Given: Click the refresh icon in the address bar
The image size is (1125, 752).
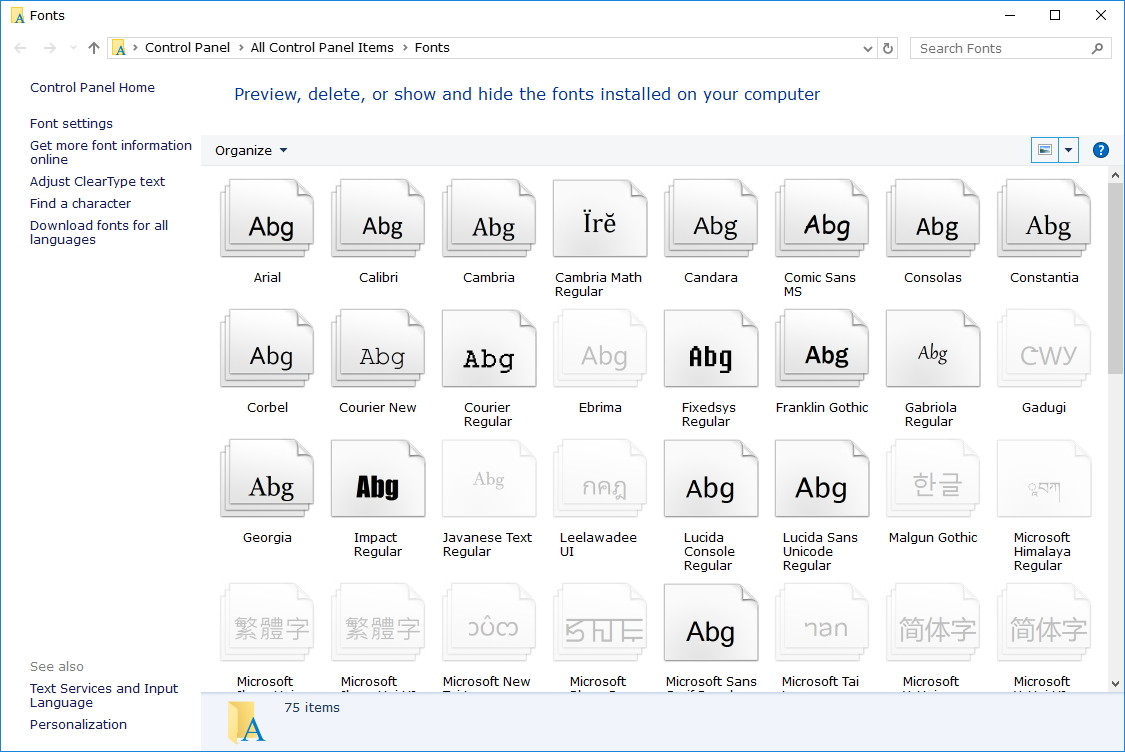Looking at the screenshot, I should coord(888,47).
